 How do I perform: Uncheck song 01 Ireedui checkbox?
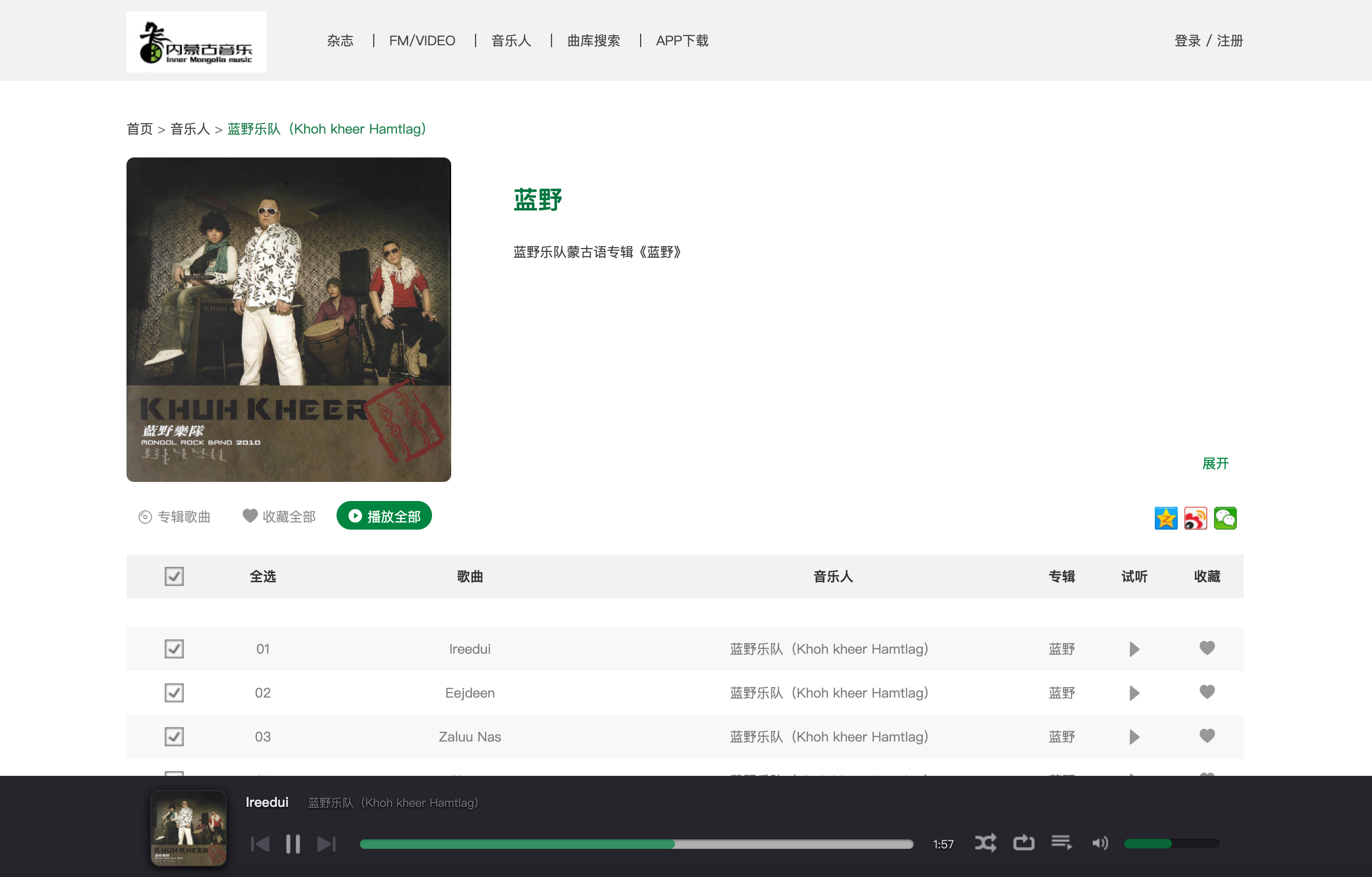click(174, 648)
